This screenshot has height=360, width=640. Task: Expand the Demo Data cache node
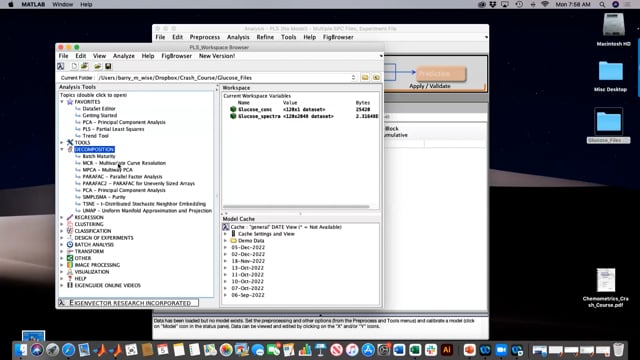[225, 241]
